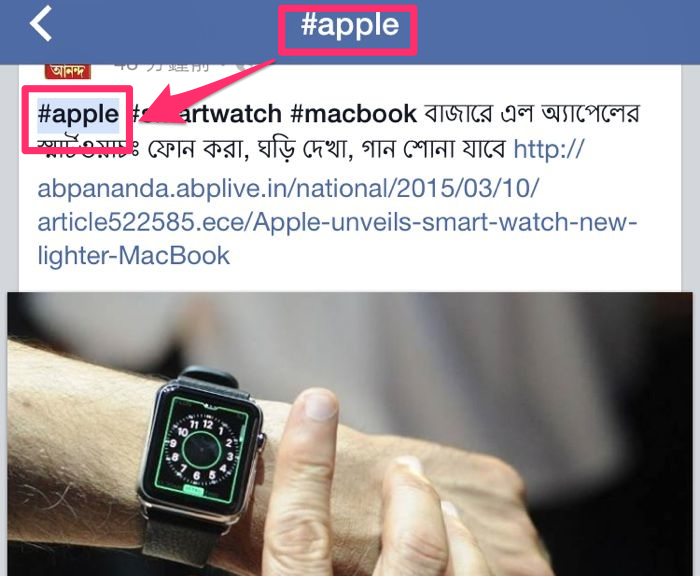
Task: Tap the #apple title in header
Action: (x=350, y=26)
